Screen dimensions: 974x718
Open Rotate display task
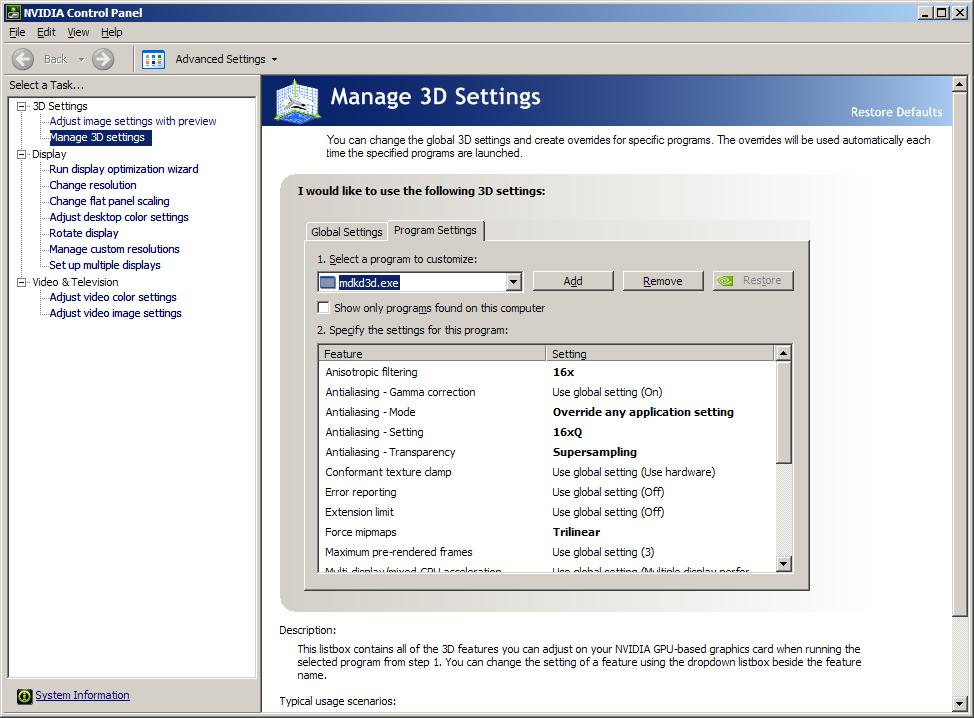[x=84, y=233]
